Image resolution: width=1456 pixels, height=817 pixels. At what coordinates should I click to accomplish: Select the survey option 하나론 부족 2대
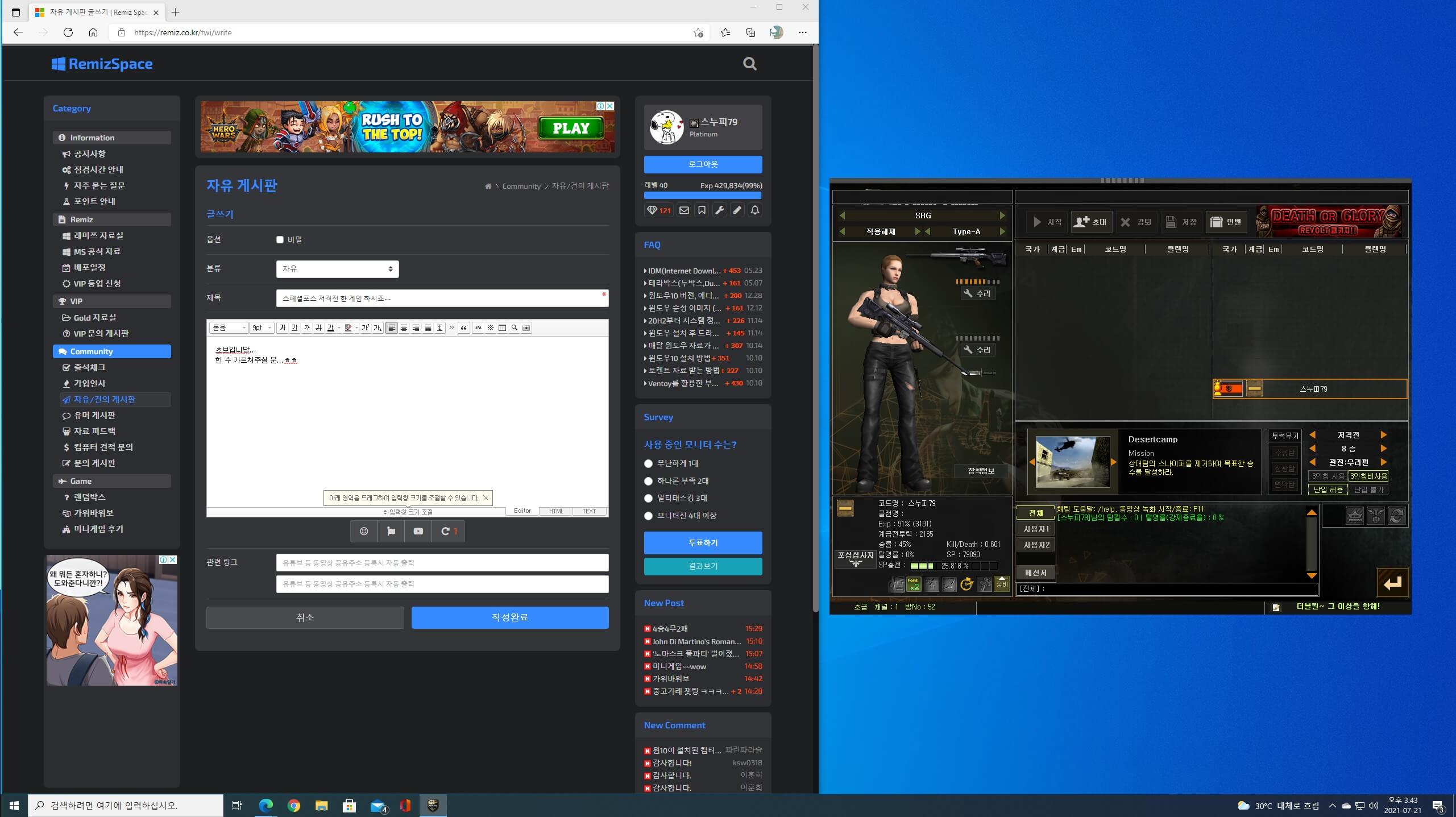pyautogui.click(x=648, y=482)
